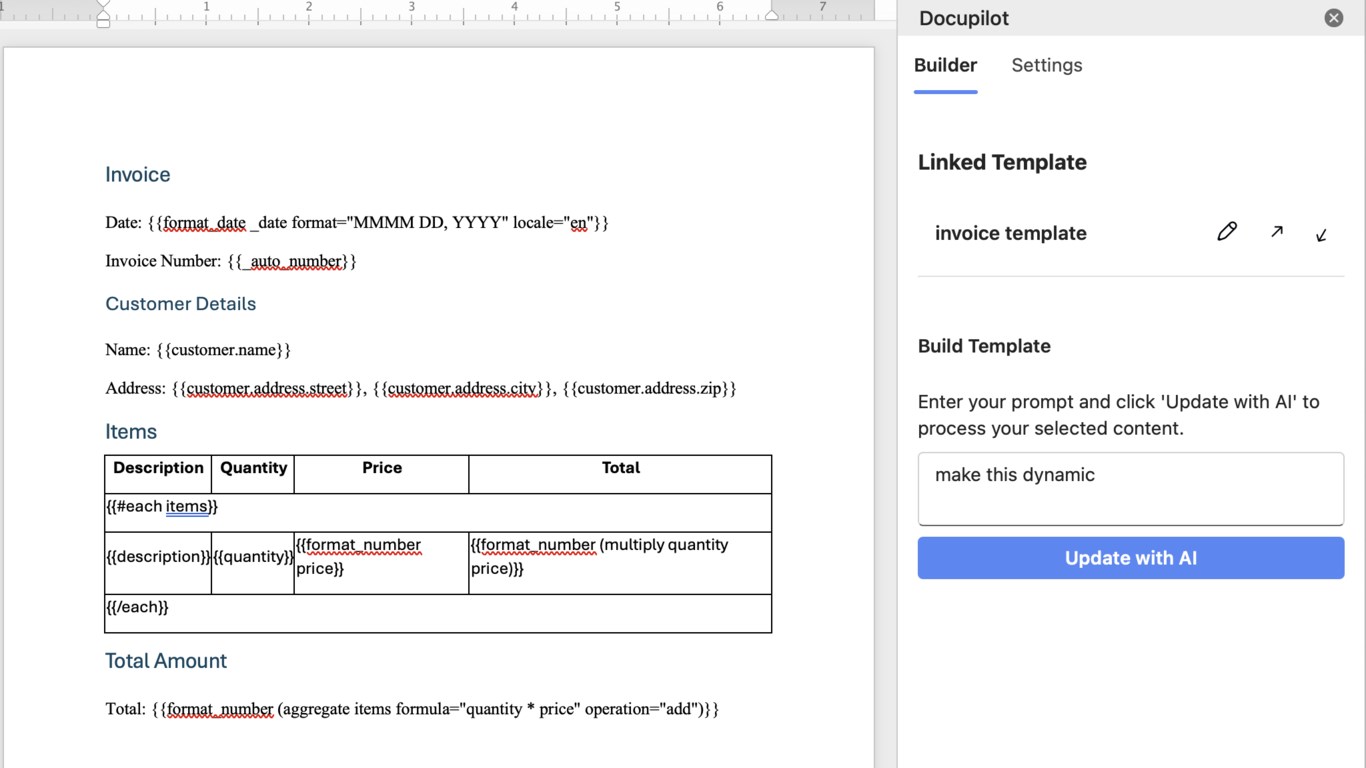Click the down-left arrow icon beside invoice template
This screenshot has width=1366, height=768.
tap(1321, 235)
